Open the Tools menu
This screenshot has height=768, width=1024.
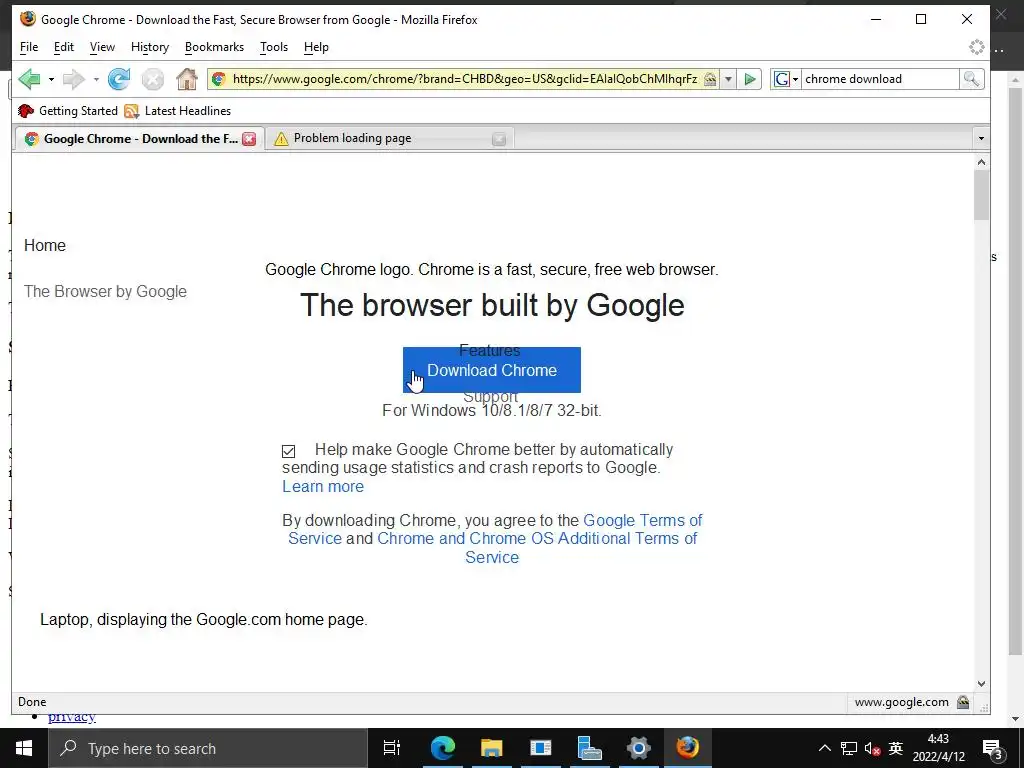274,47
